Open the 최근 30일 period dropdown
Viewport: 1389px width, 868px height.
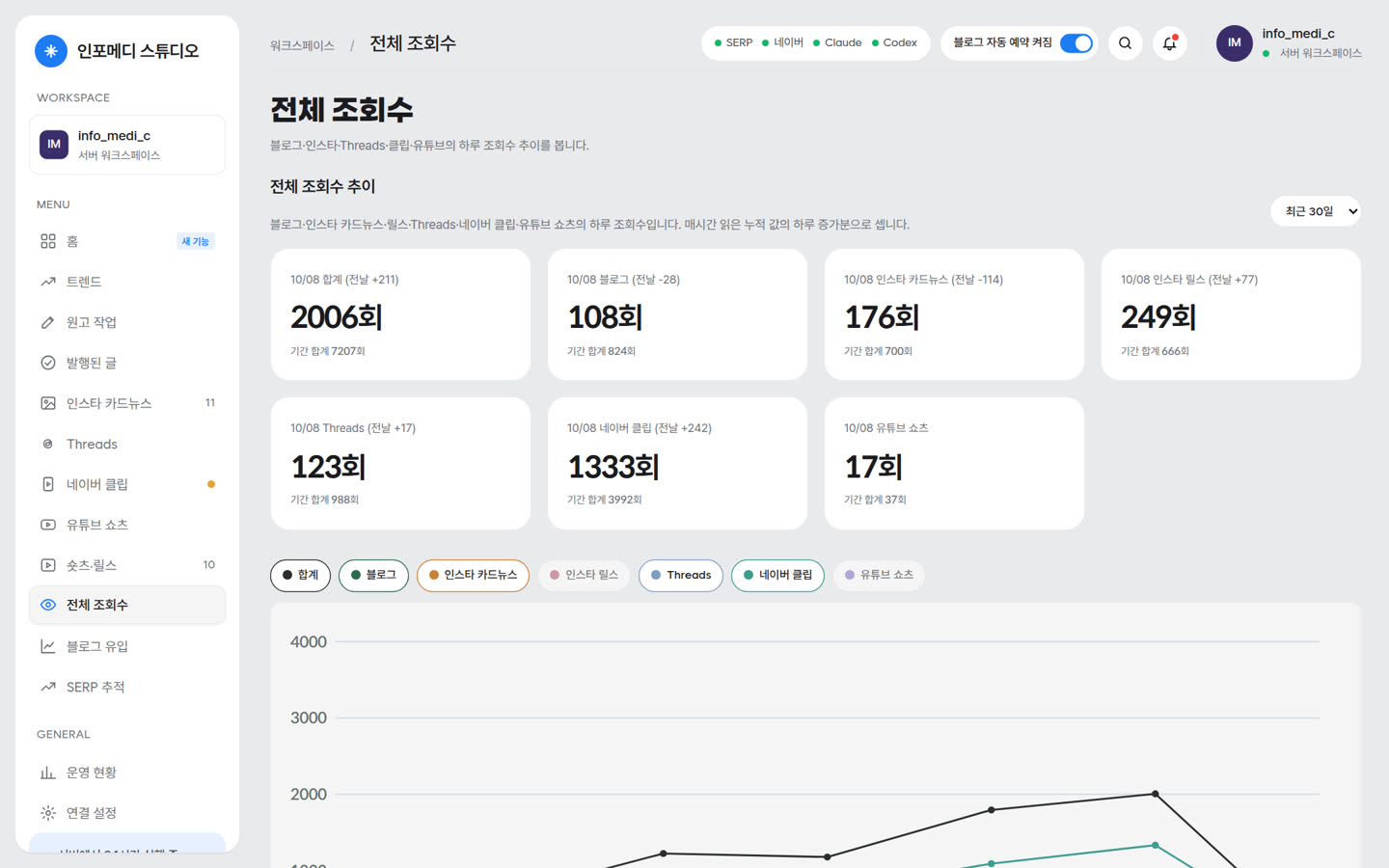(x=1316, y=211)
